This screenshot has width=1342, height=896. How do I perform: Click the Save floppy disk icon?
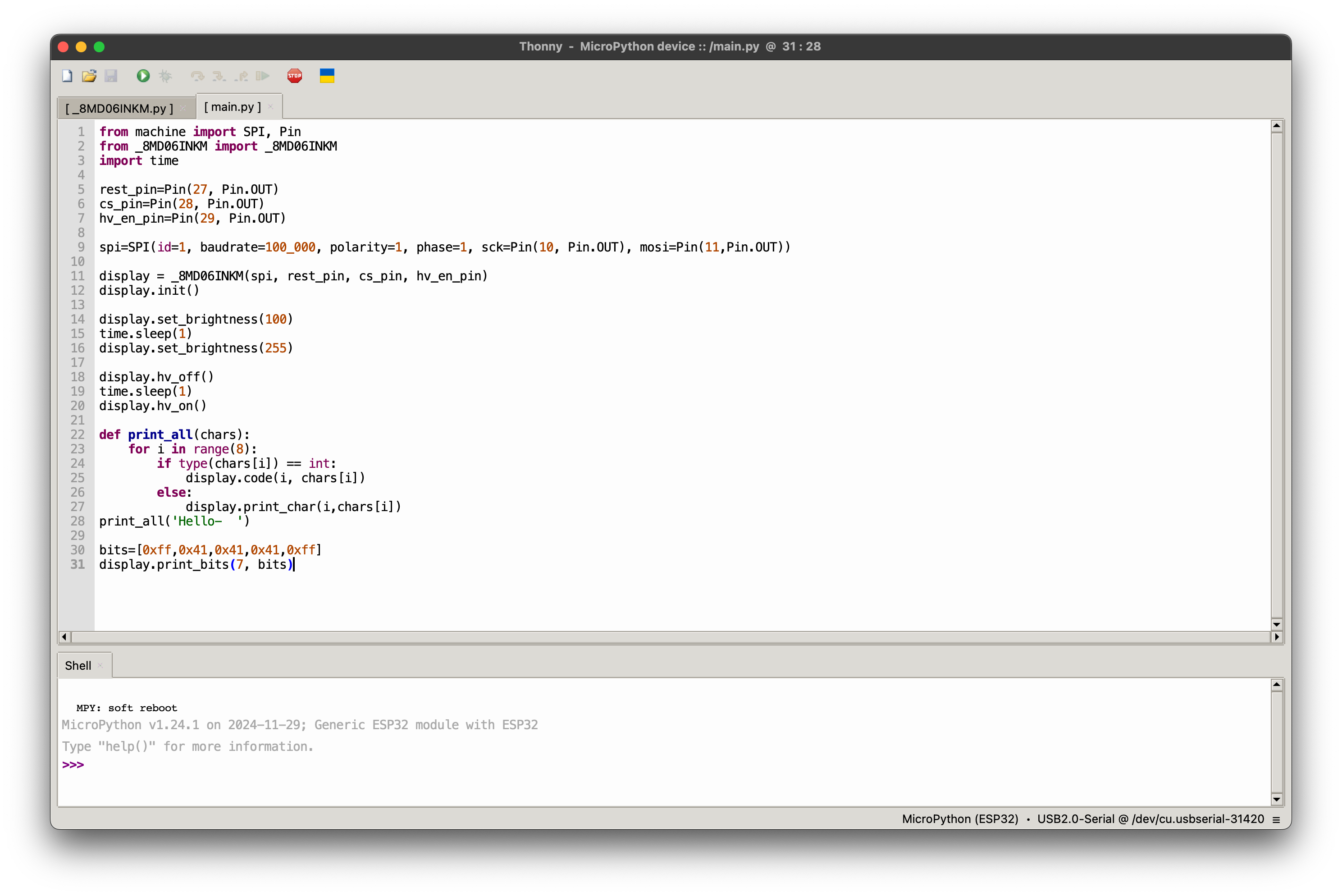[111, 76]
